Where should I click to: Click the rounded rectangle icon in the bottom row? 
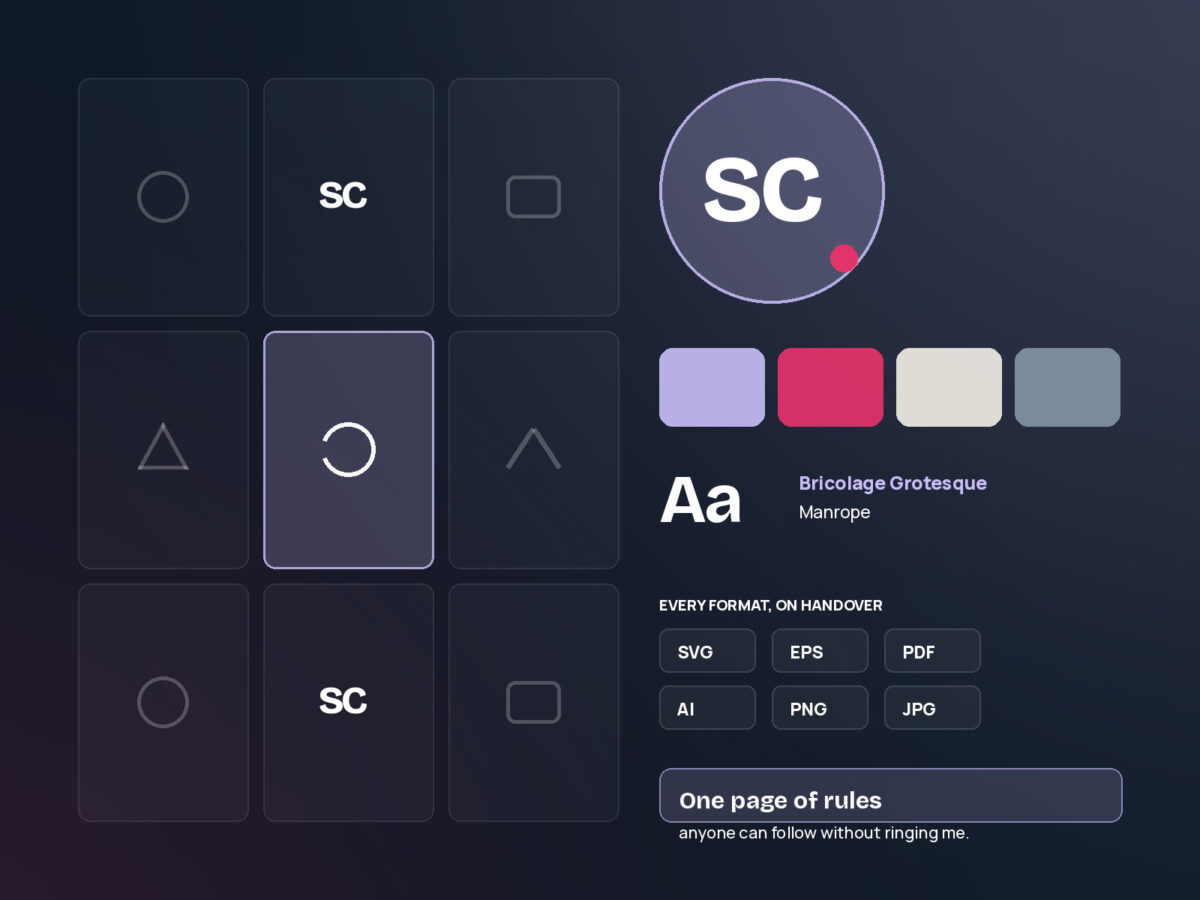[533, 702]
